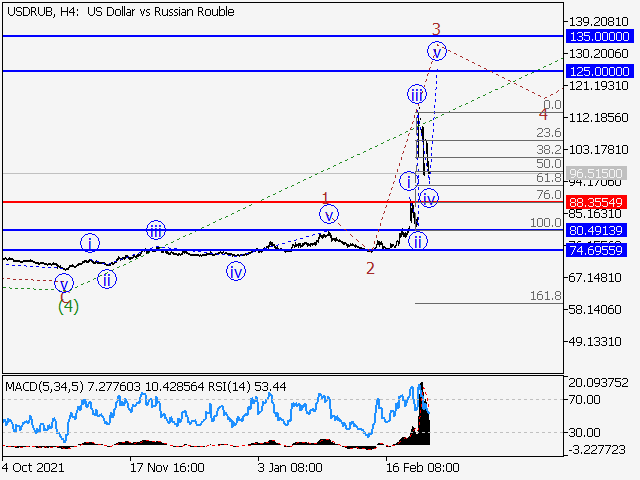Click the Fibonacci 76.0 level label

pyautogui.click(x=549, y=195)
